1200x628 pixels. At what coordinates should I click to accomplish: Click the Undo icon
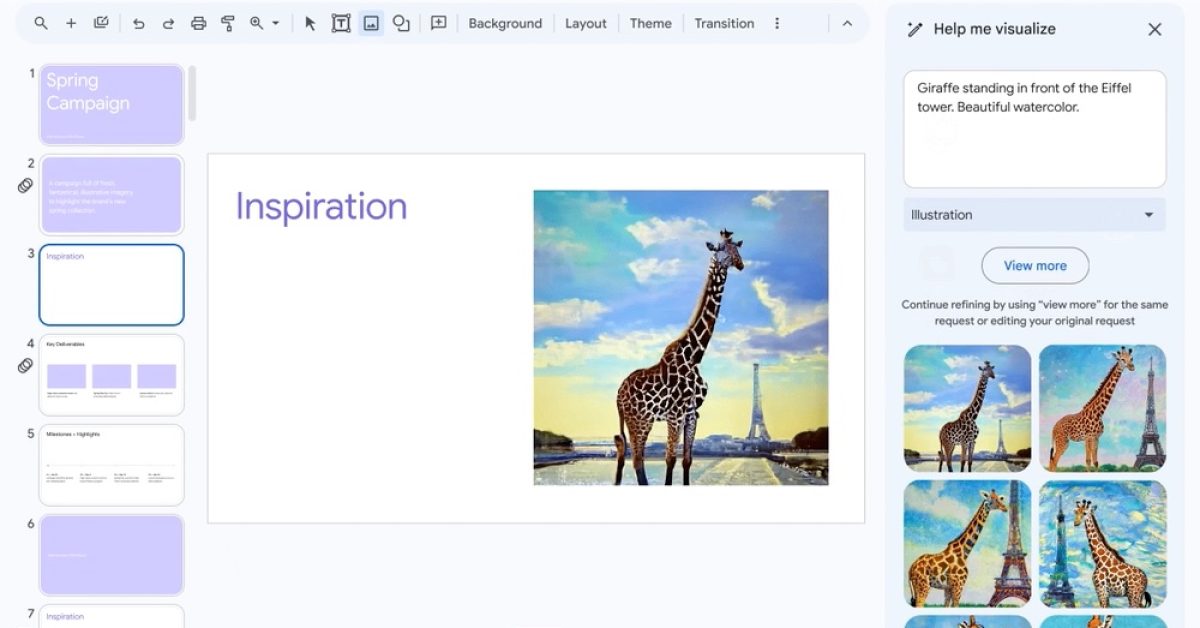[139, 22]
